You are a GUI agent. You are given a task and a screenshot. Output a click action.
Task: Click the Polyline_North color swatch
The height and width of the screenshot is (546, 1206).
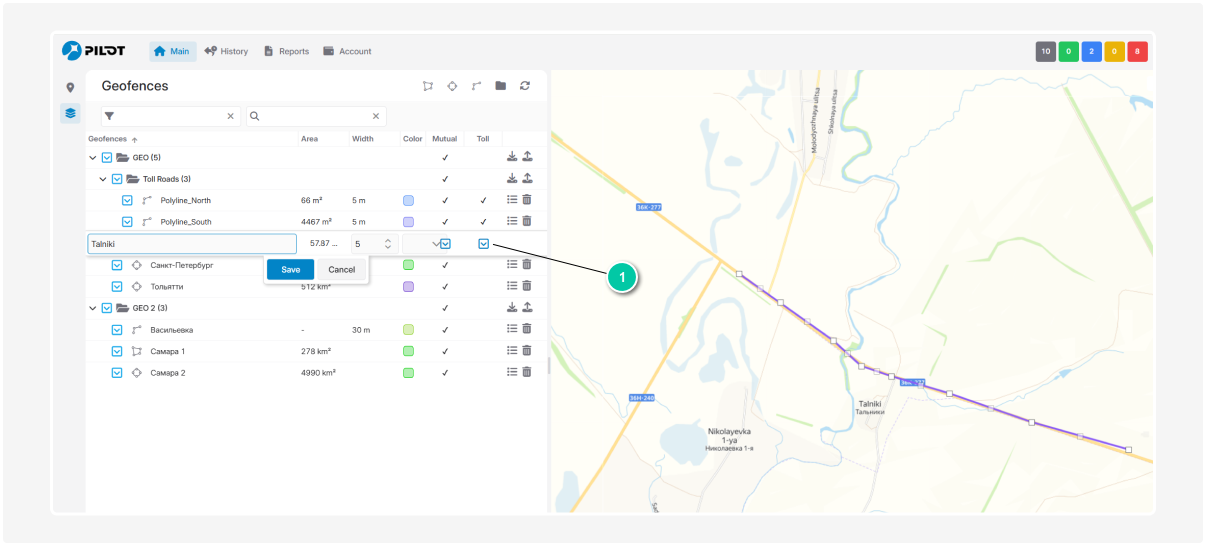[408, 200]
